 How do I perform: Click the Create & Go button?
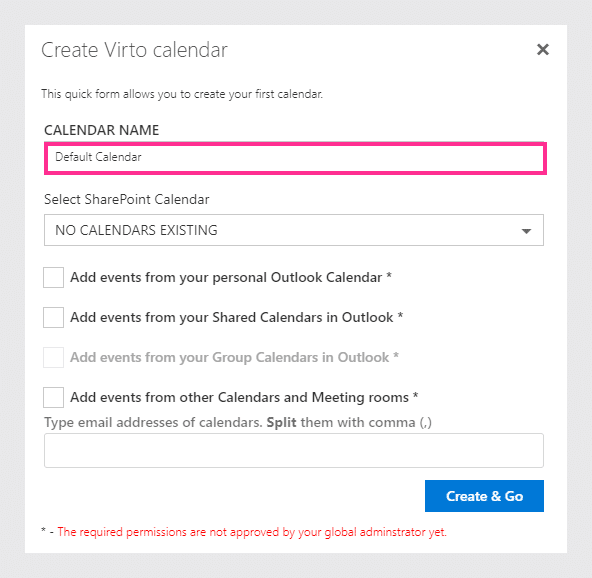coord(484,496)
